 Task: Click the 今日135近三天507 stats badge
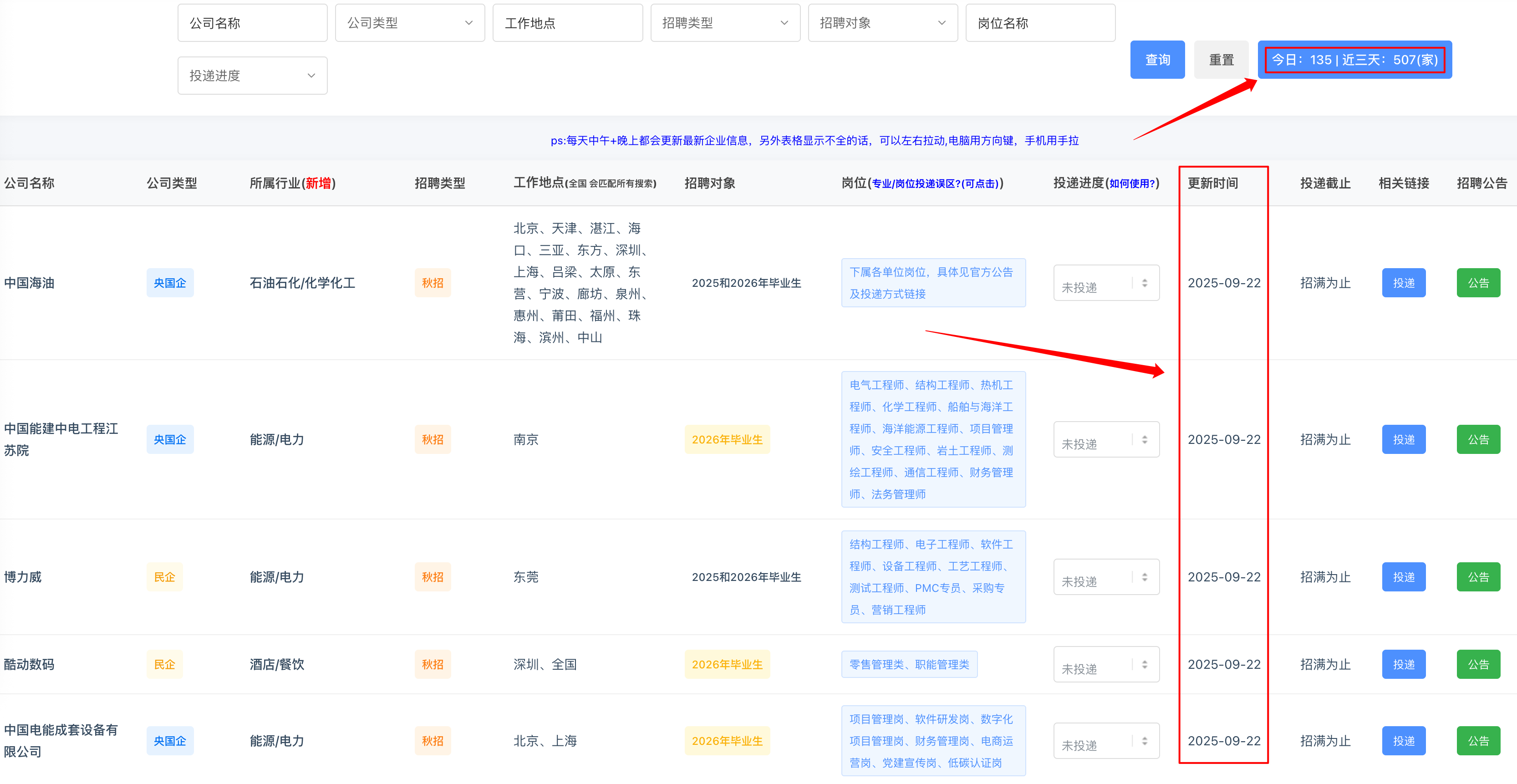tap(1354, 59)
